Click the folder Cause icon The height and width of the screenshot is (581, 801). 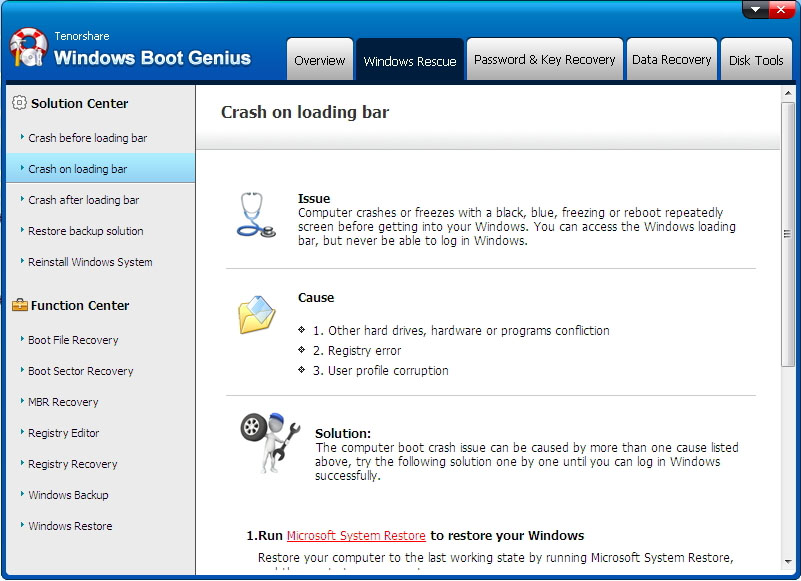coord(257,314)
